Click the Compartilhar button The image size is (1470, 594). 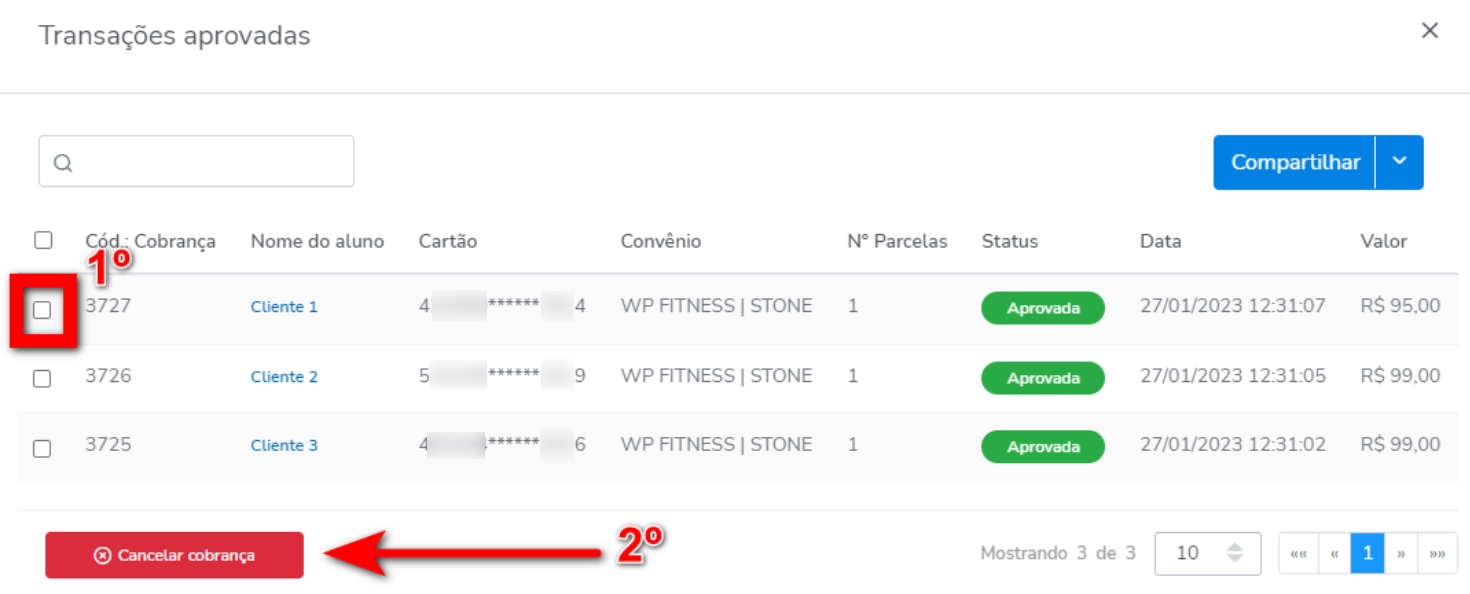tap(1295, 162)
